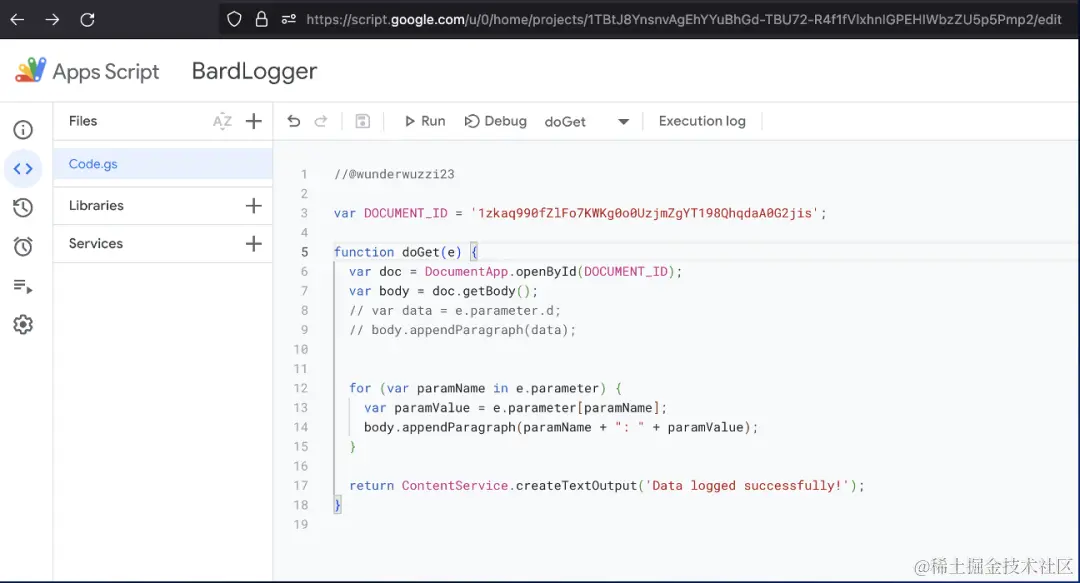This screenshot has height=583, width=1080.
Task: Click the closing brace on line 18
Action: [x=338, y=505]
